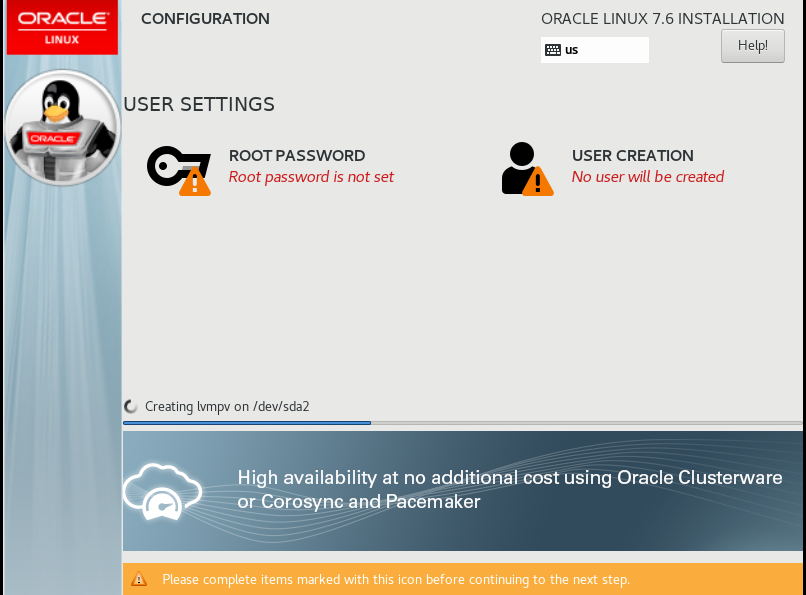Select the us keyboard layout indicator

[x=595, y=50]
